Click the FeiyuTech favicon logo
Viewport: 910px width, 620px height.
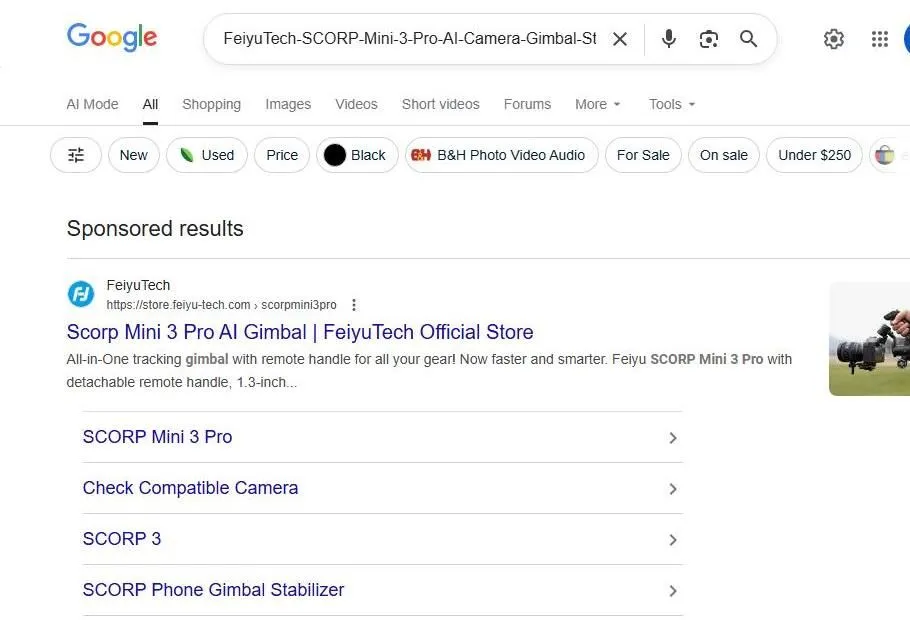click(x=81, y=294)
